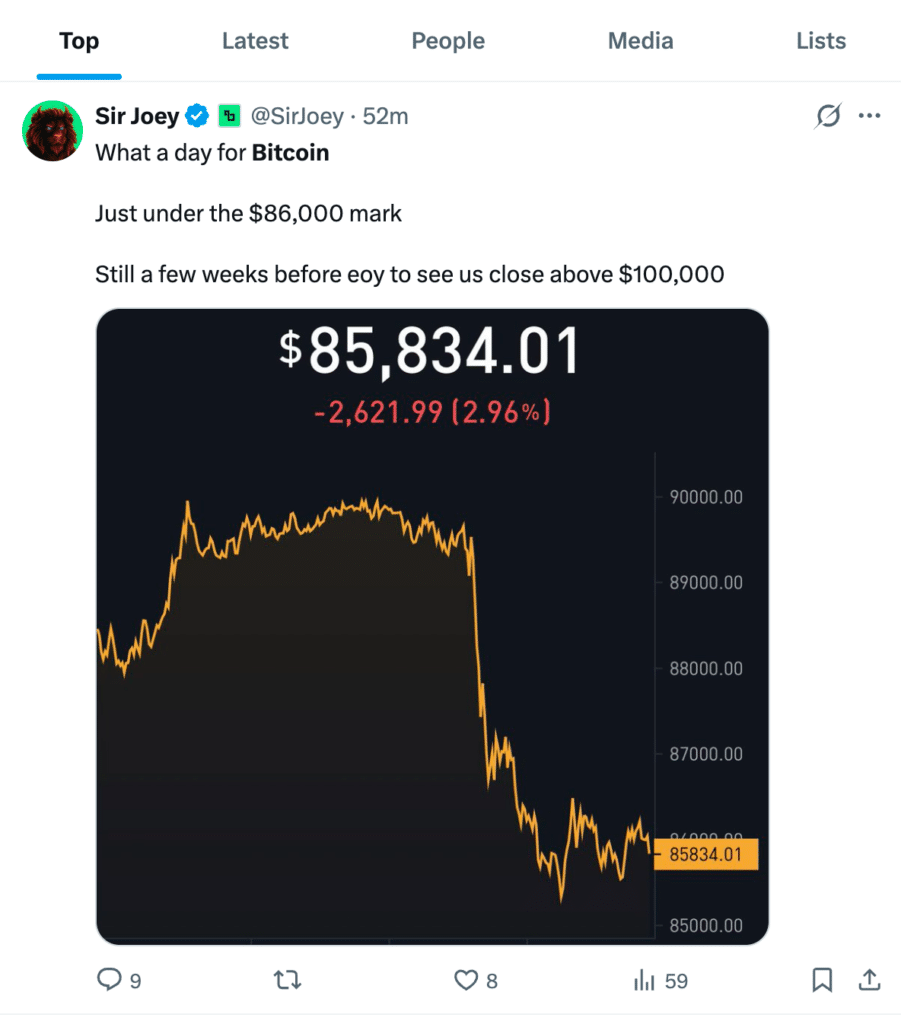The image size is (901, 1024).
Task: Open the Media tab
Action: pyautogui.click(x=640, y=41)
